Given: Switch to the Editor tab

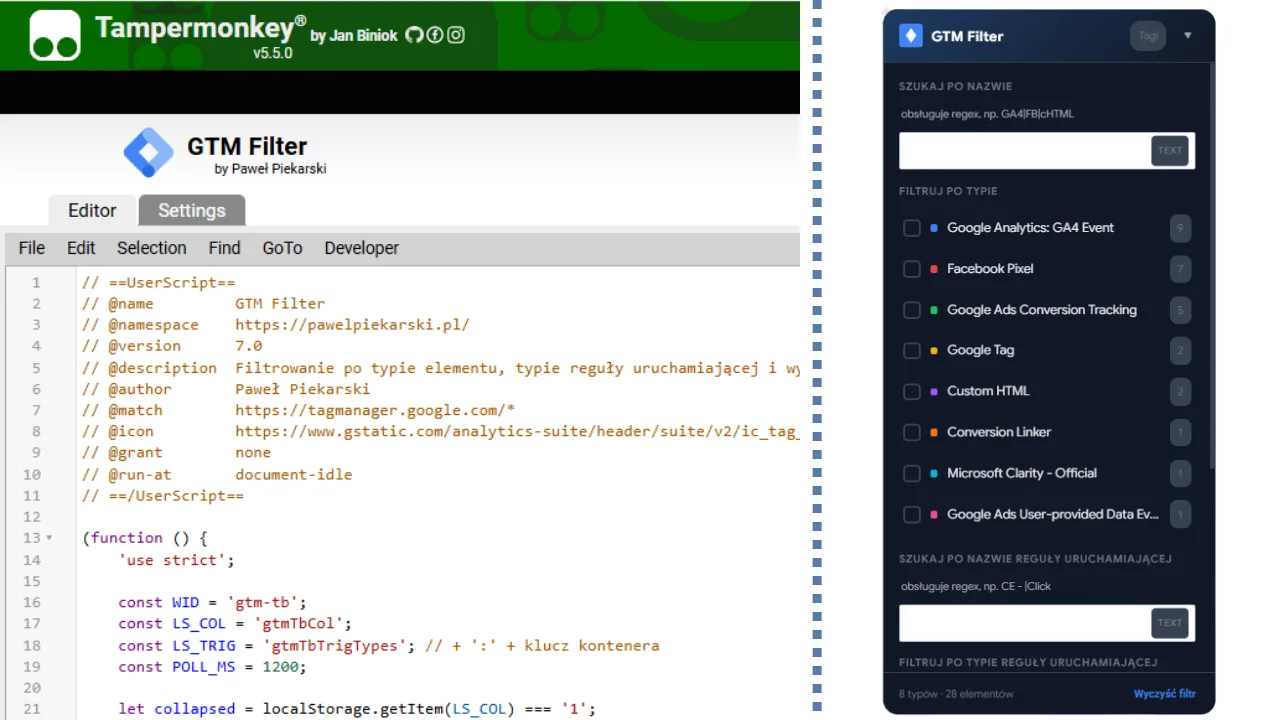Looking at the screenshot, I should (92, 210).
